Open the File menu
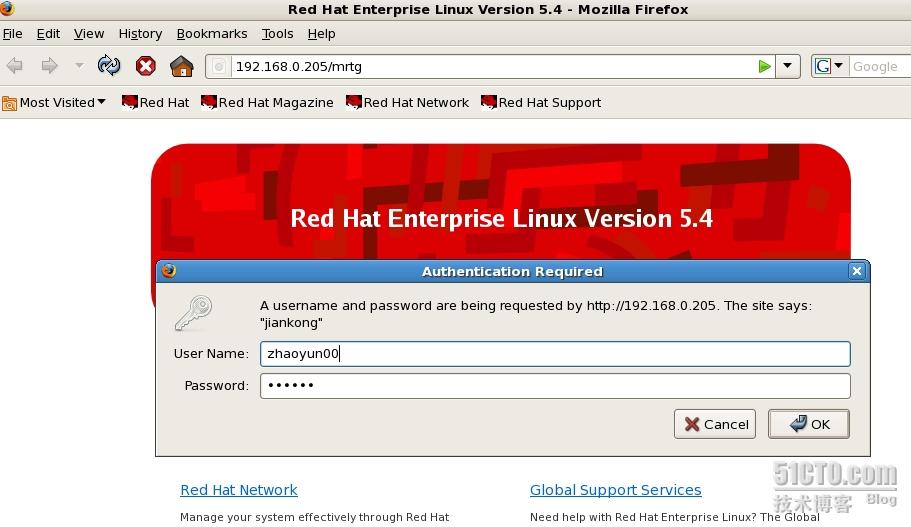This screenshot has height=527, width=911. click(12, 34)
